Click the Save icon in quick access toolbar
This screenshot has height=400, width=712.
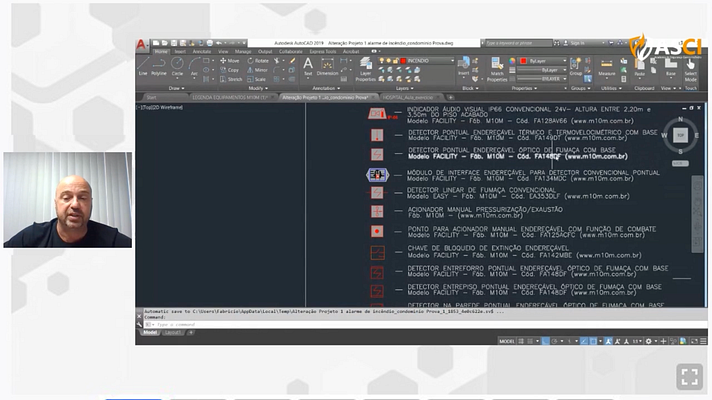174,43
